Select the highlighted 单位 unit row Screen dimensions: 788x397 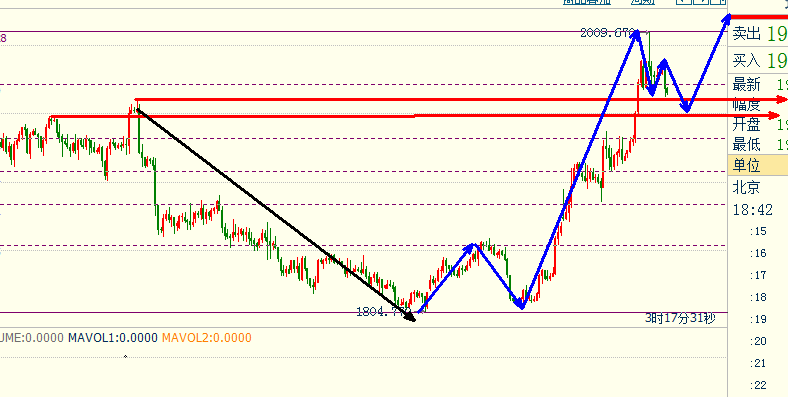point(758,165)
